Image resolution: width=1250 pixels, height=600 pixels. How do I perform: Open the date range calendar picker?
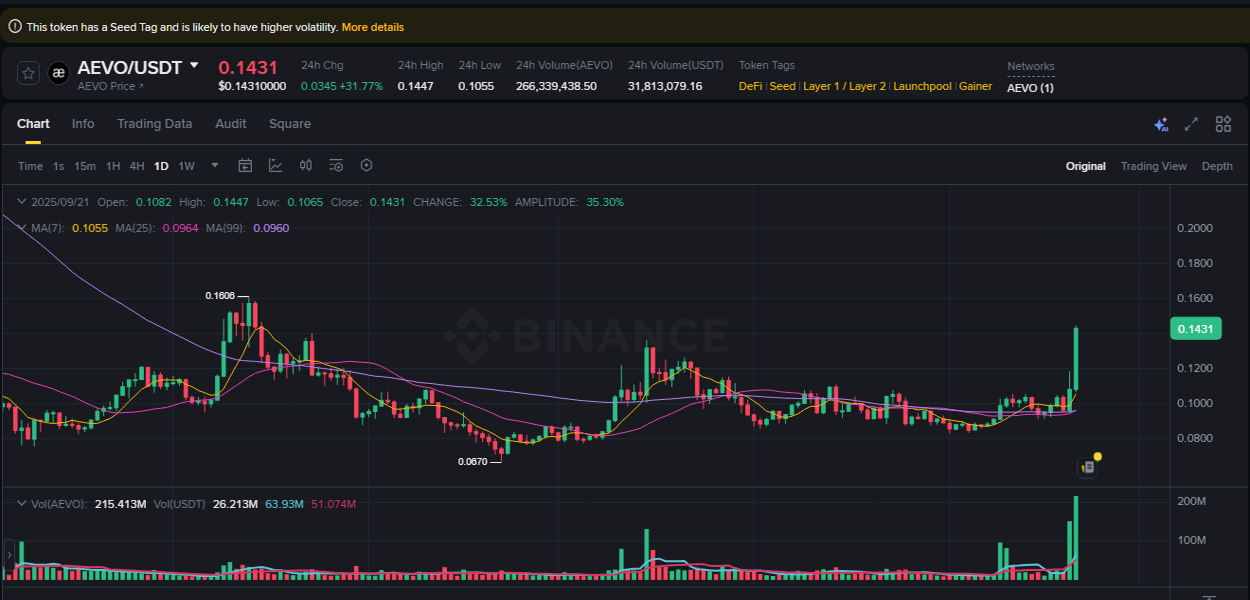click(x=245, y=165)
